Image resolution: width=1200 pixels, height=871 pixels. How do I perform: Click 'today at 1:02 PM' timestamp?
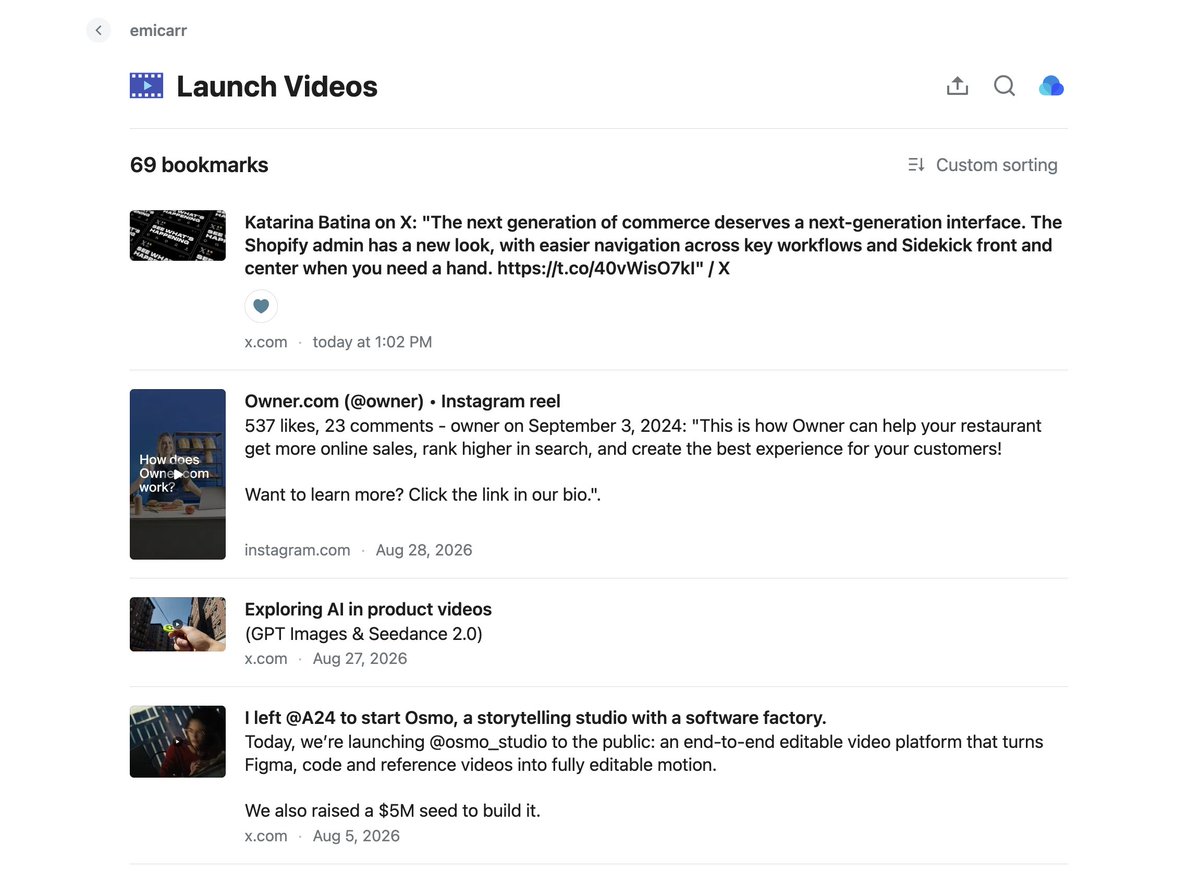[373, 342]
